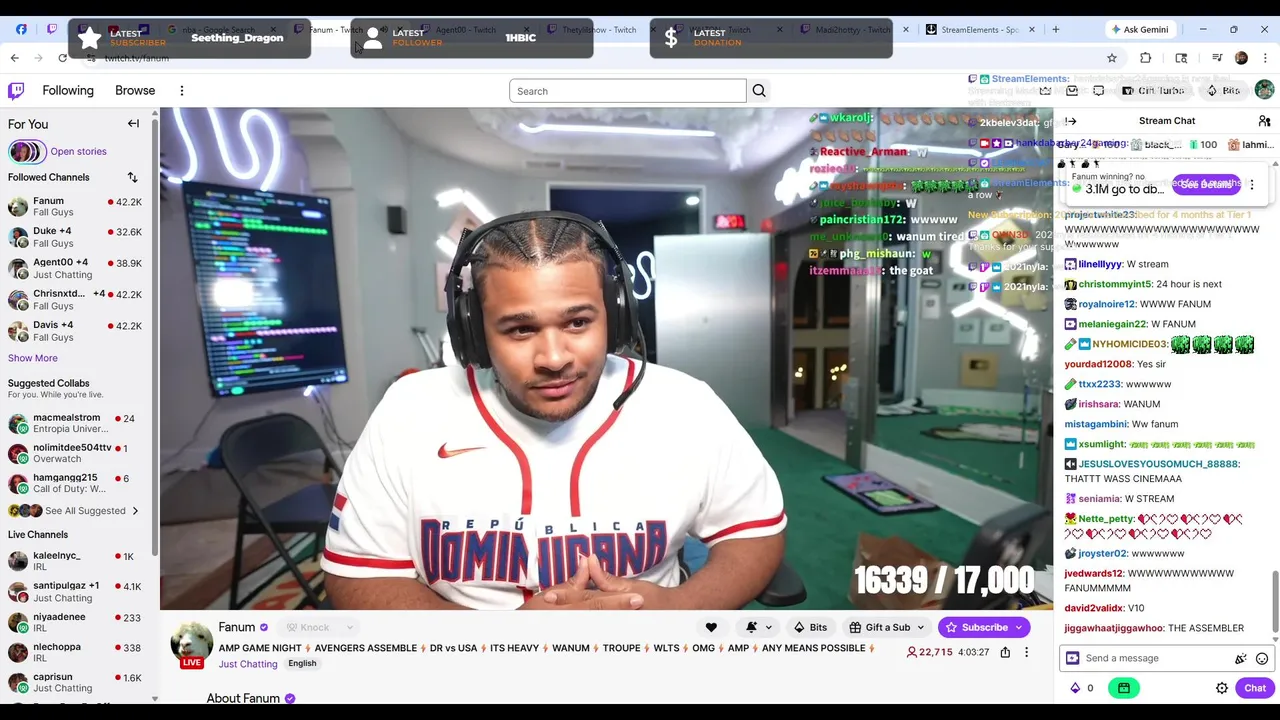Open the Subscribe button's dropdown arrow
Image resolution: width=1280 pixels, height=720 pixels.
pyautogui.click(x=1019, y=628)
